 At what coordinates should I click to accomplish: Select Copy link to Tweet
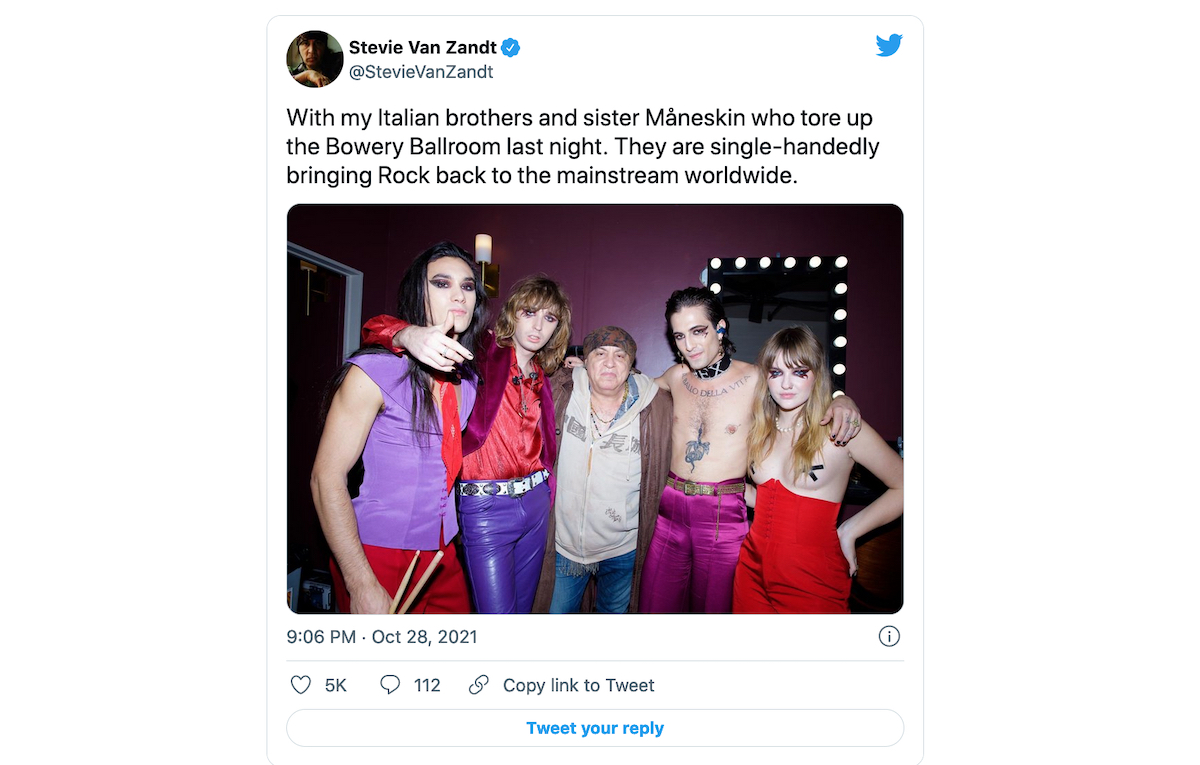tap(579, 685)
